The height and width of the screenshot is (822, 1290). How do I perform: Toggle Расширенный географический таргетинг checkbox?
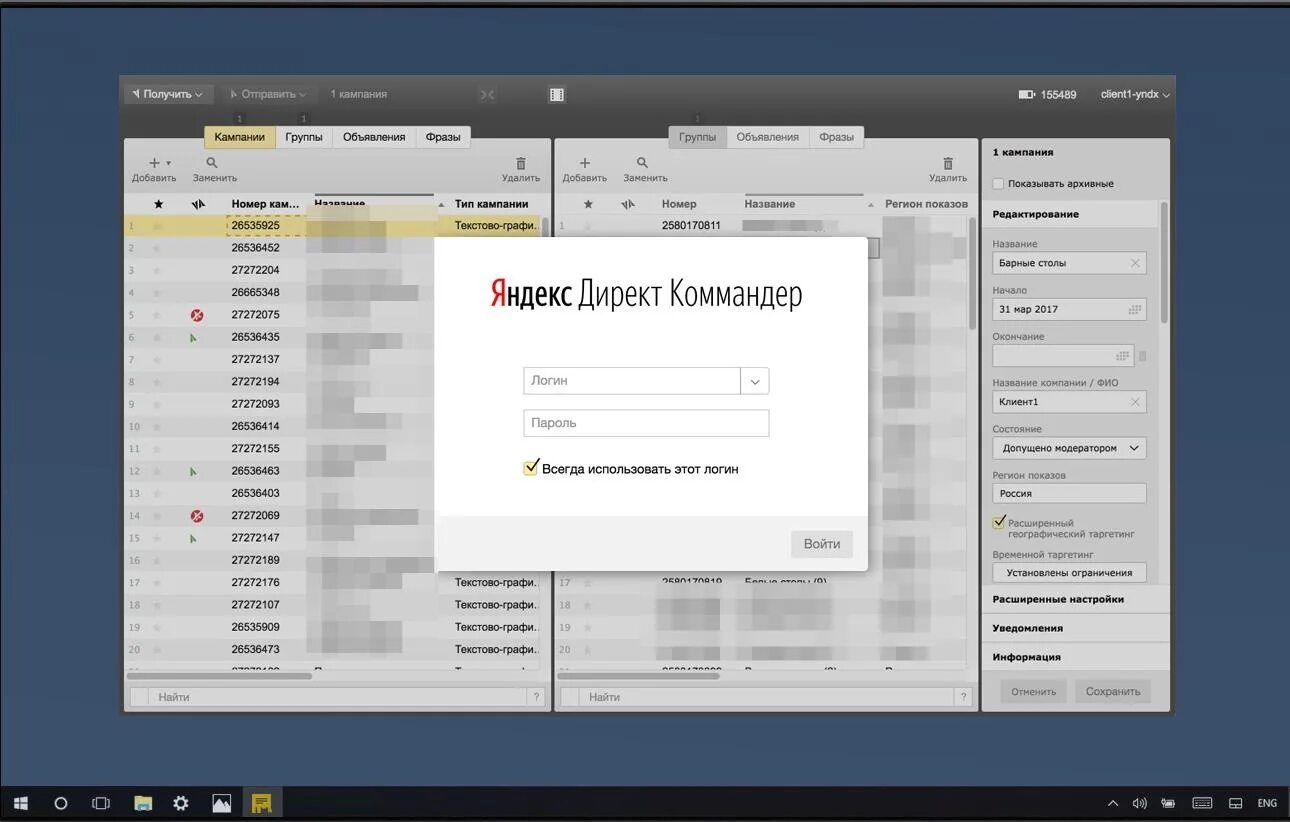999,523
